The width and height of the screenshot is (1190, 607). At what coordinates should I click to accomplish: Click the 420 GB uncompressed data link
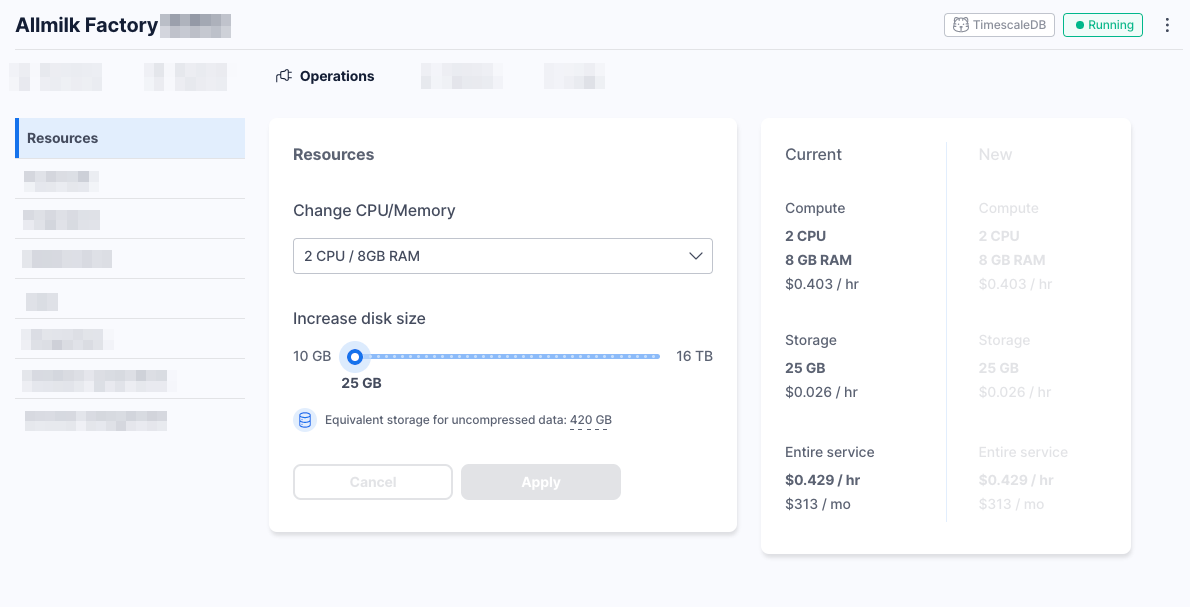coord(590,420)
